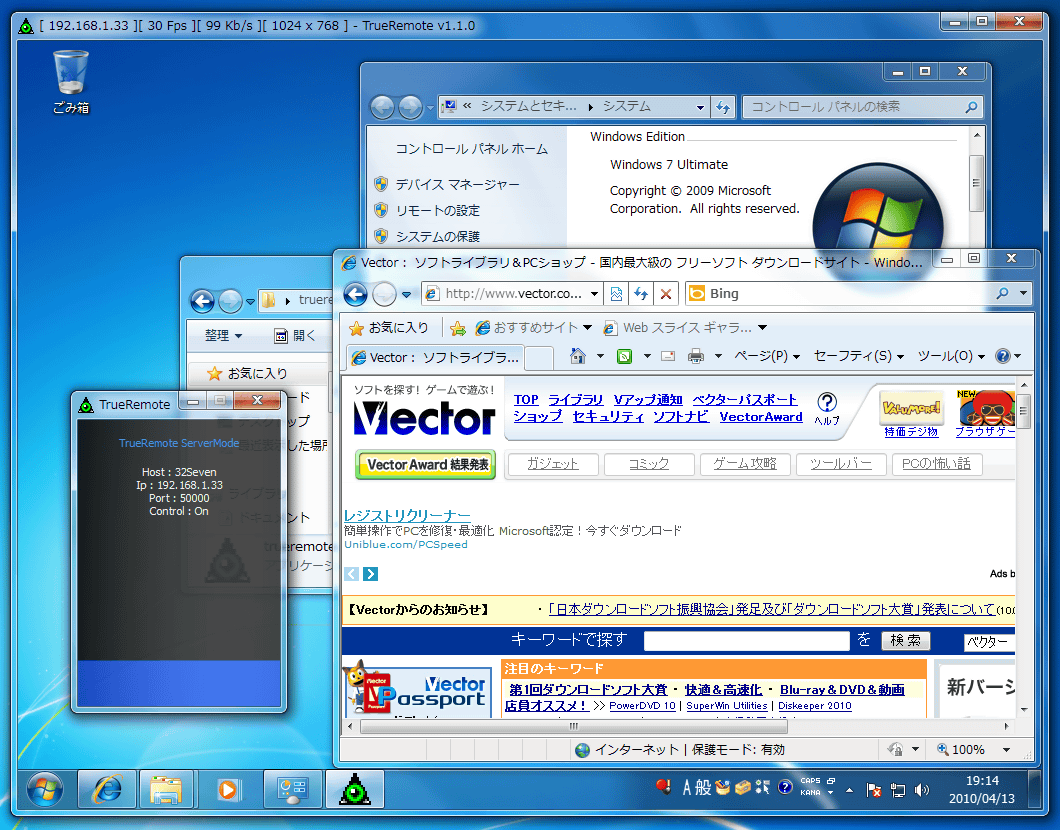Viewport: 1060px width, 830px height.
Task: Select the Control Panel taskbar button
Action: [293, 789]
